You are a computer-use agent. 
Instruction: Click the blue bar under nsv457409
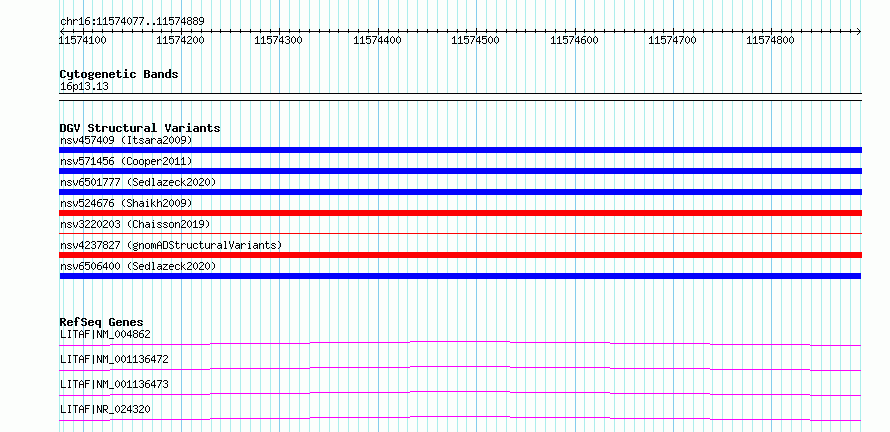coord(460,150)
